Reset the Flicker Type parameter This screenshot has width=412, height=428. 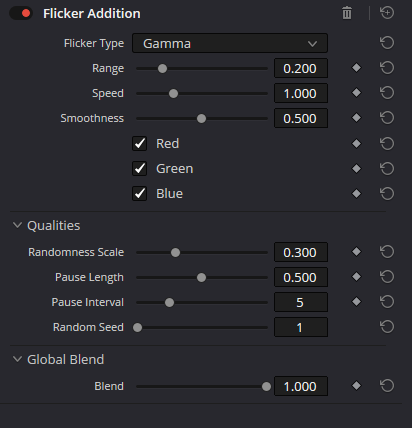387,43
